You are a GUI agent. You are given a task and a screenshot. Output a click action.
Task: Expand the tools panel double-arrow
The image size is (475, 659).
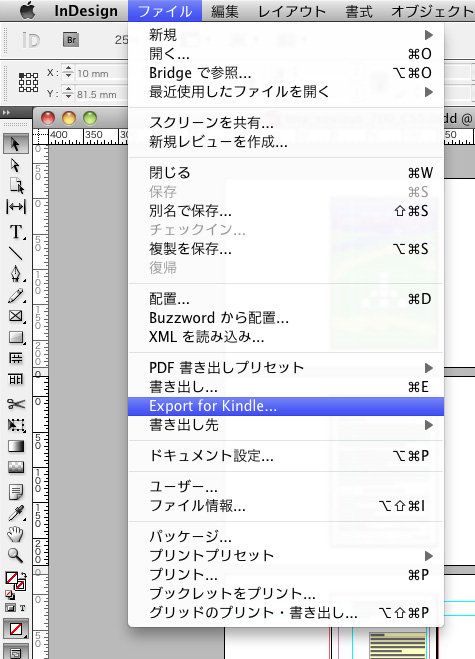(7, 112)
